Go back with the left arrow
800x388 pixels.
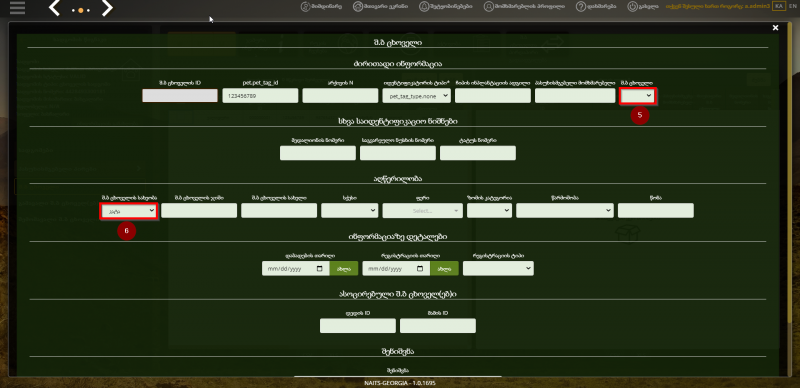[54, 8]
